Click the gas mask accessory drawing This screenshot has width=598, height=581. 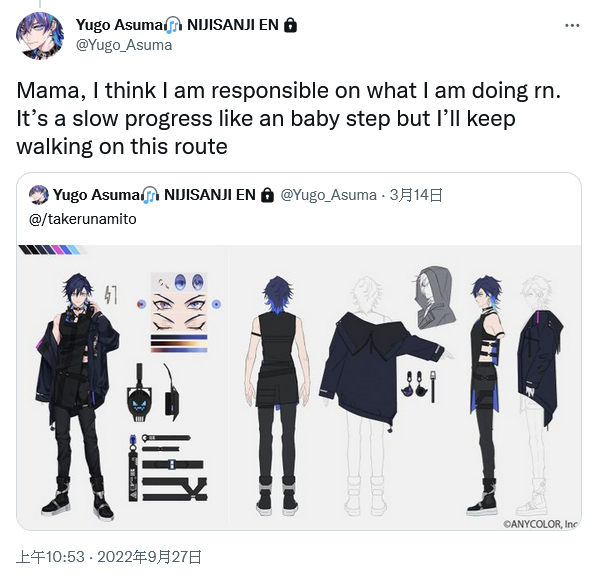[x=139, y=393]
